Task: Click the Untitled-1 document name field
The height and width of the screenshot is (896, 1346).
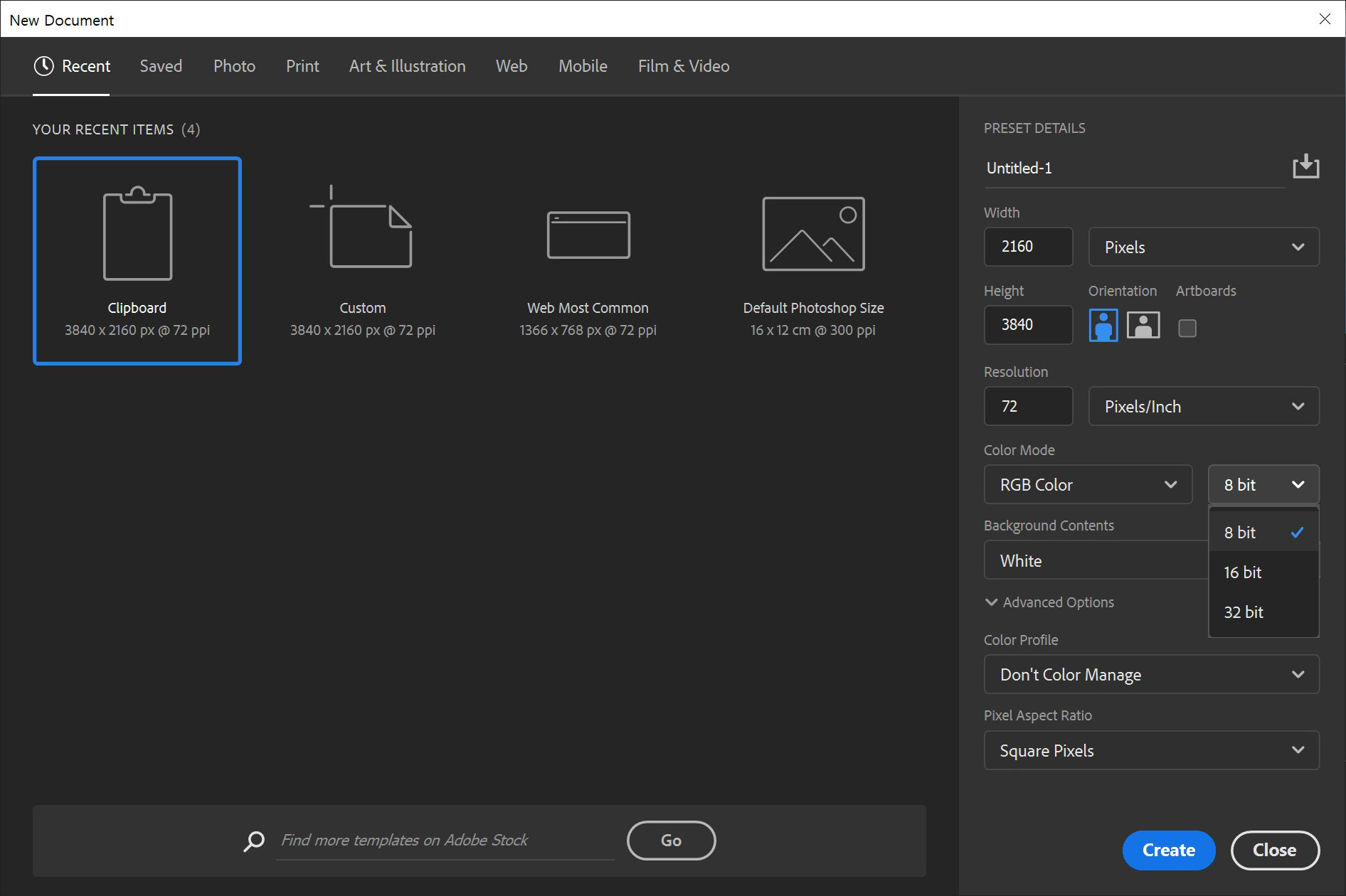Action: (x=1135, y=169)
